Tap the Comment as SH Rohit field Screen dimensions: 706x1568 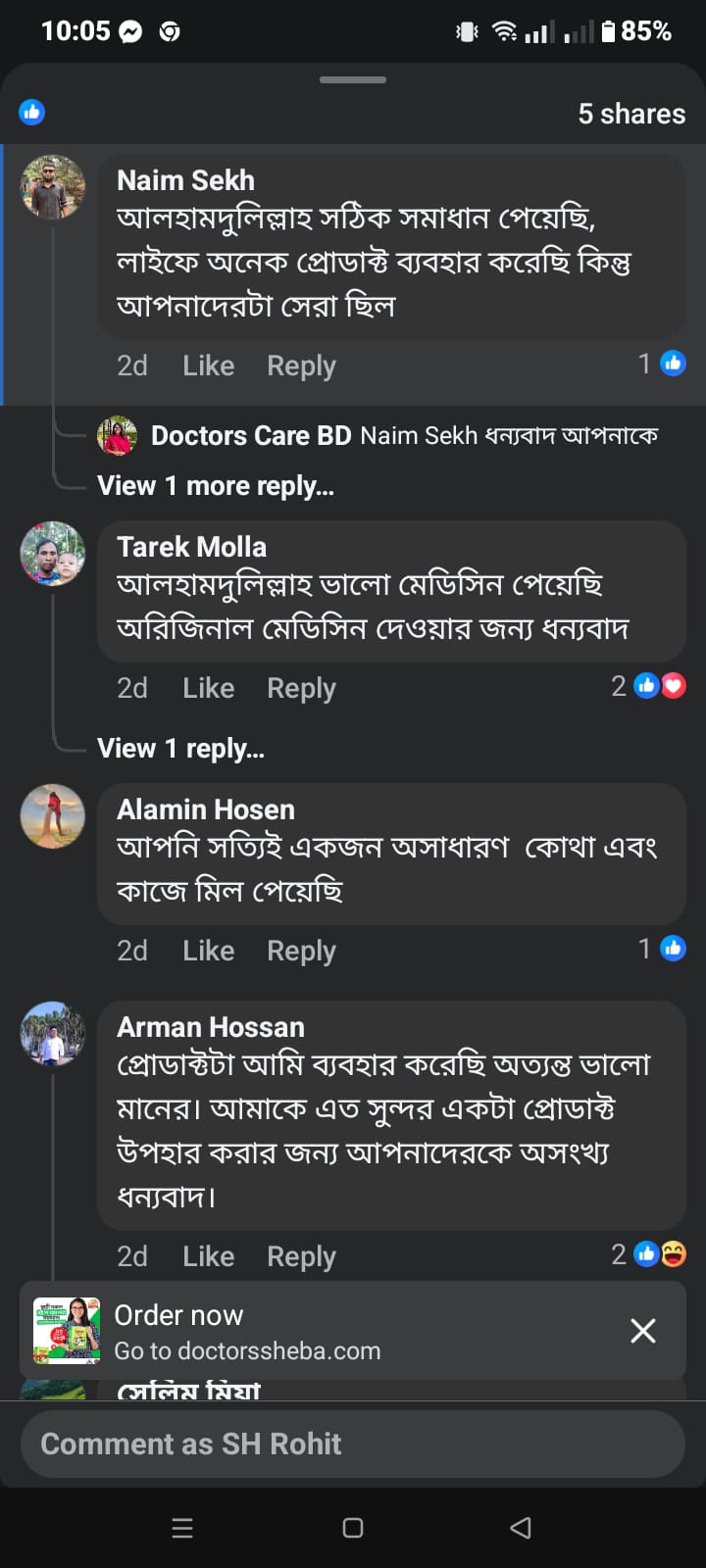coord(353,1444)
